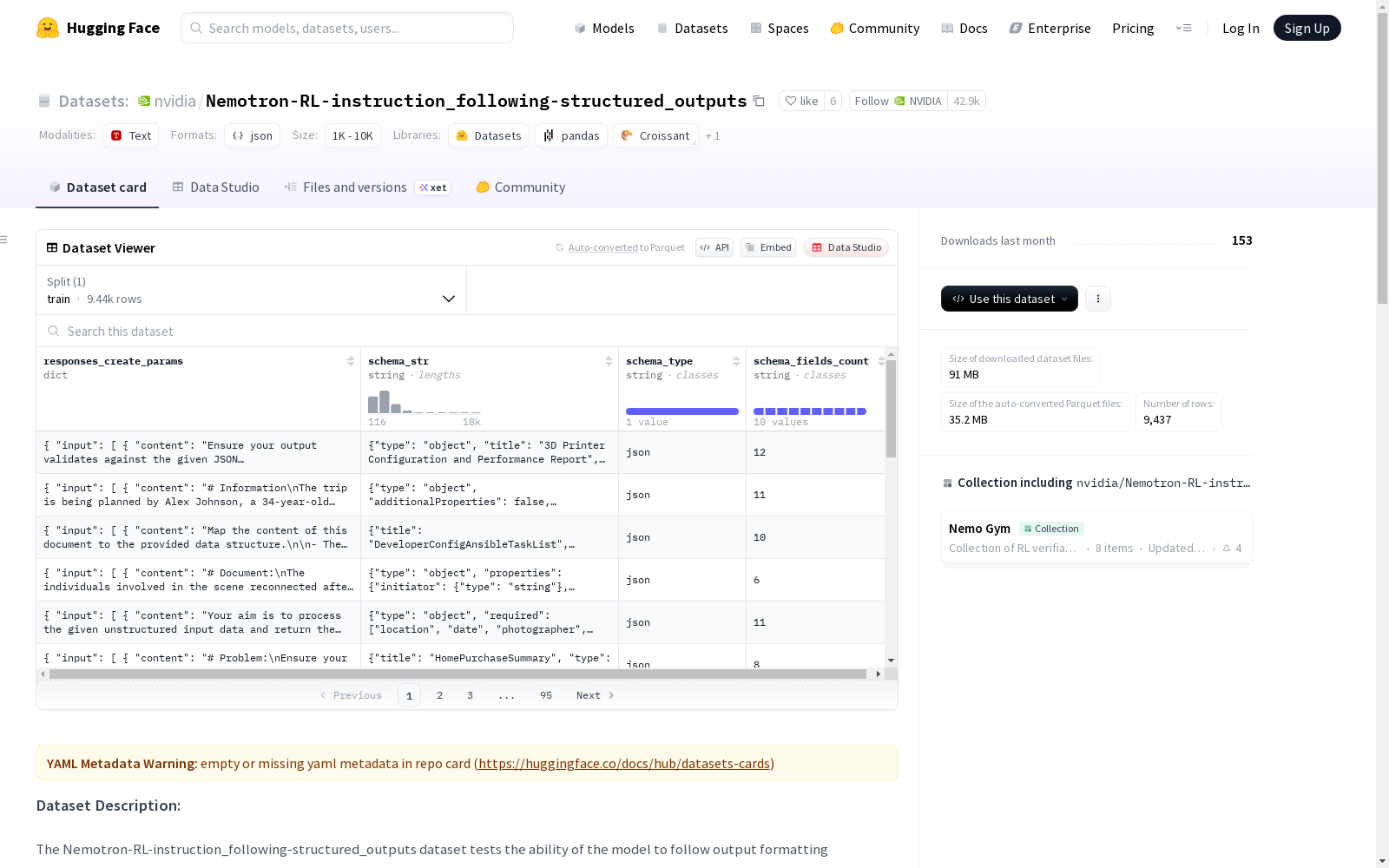Image resolution: width=1389 pixels, height=868 pixels.
Task: Open Models in the top navigation
Action: pos(604,28)
